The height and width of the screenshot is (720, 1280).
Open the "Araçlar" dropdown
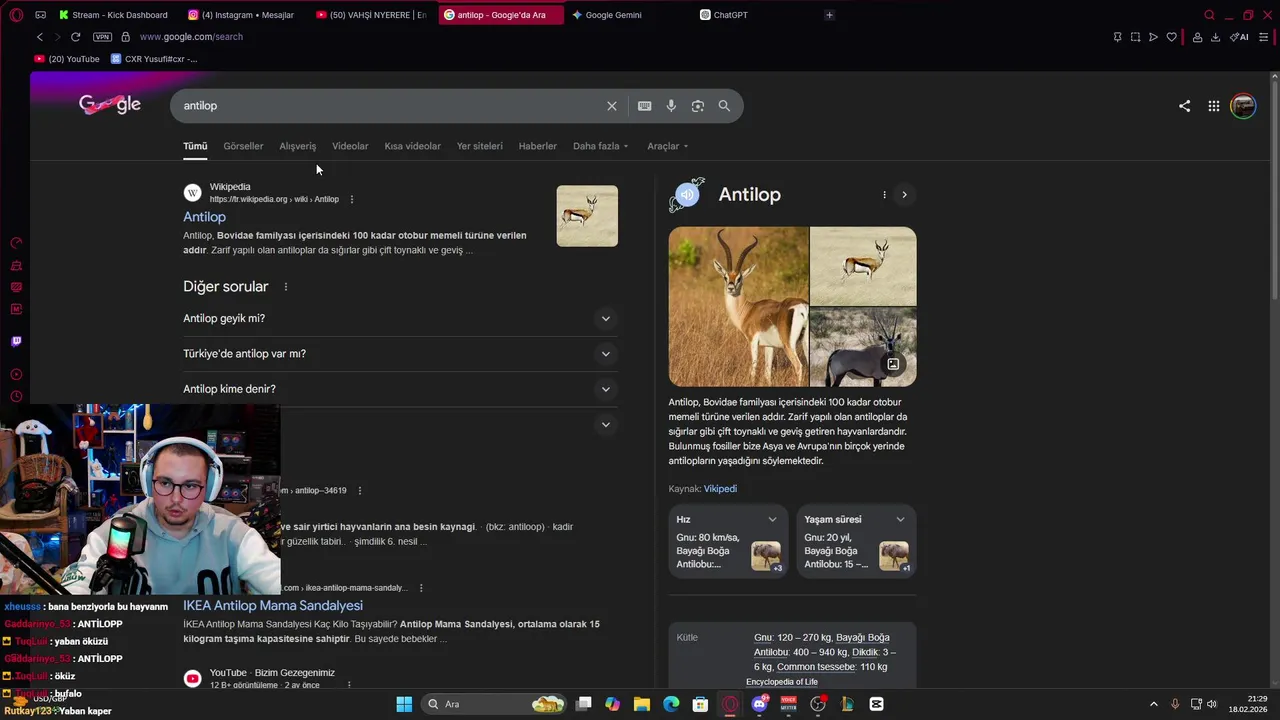(x=667, y=146)
